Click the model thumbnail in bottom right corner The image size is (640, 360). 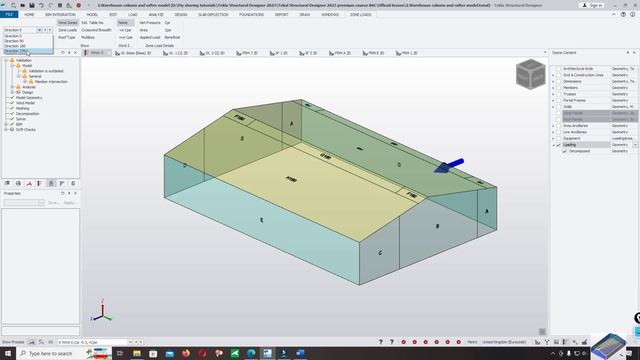coord(609,346)
